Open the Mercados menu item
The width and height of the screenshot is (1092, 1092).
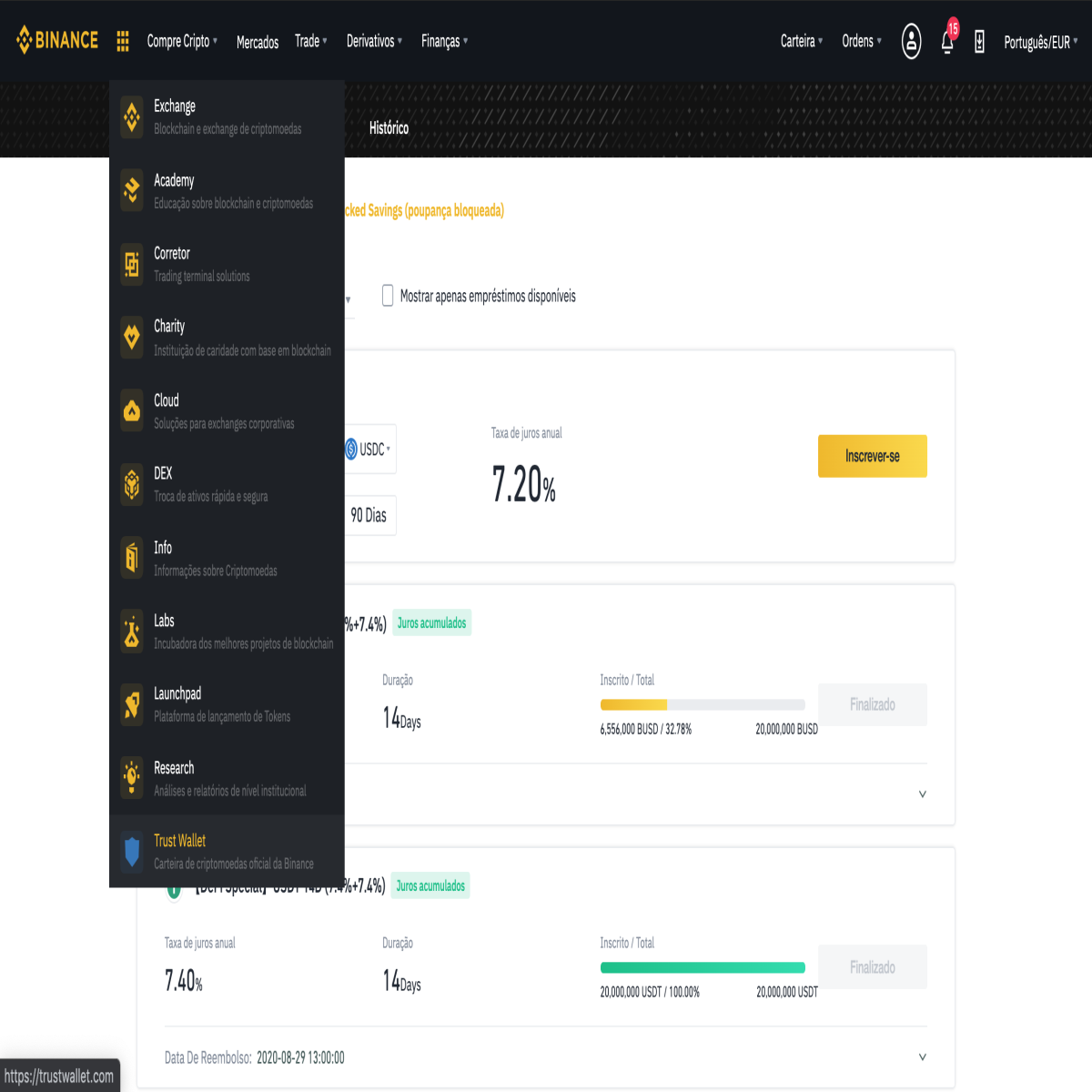click(258, 42)
